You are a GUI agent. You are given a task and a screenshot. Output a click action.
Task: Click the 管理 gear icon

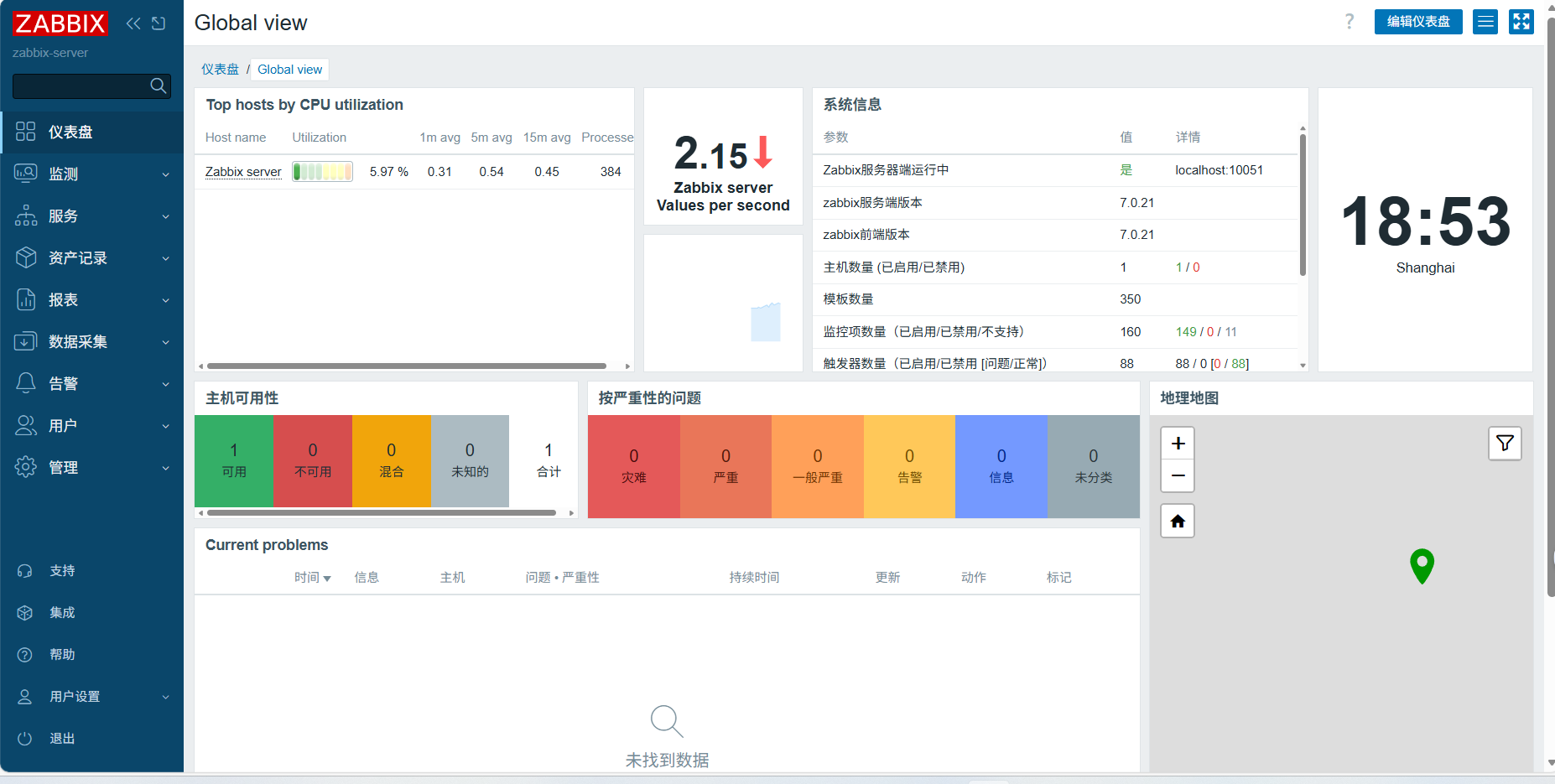26,467
